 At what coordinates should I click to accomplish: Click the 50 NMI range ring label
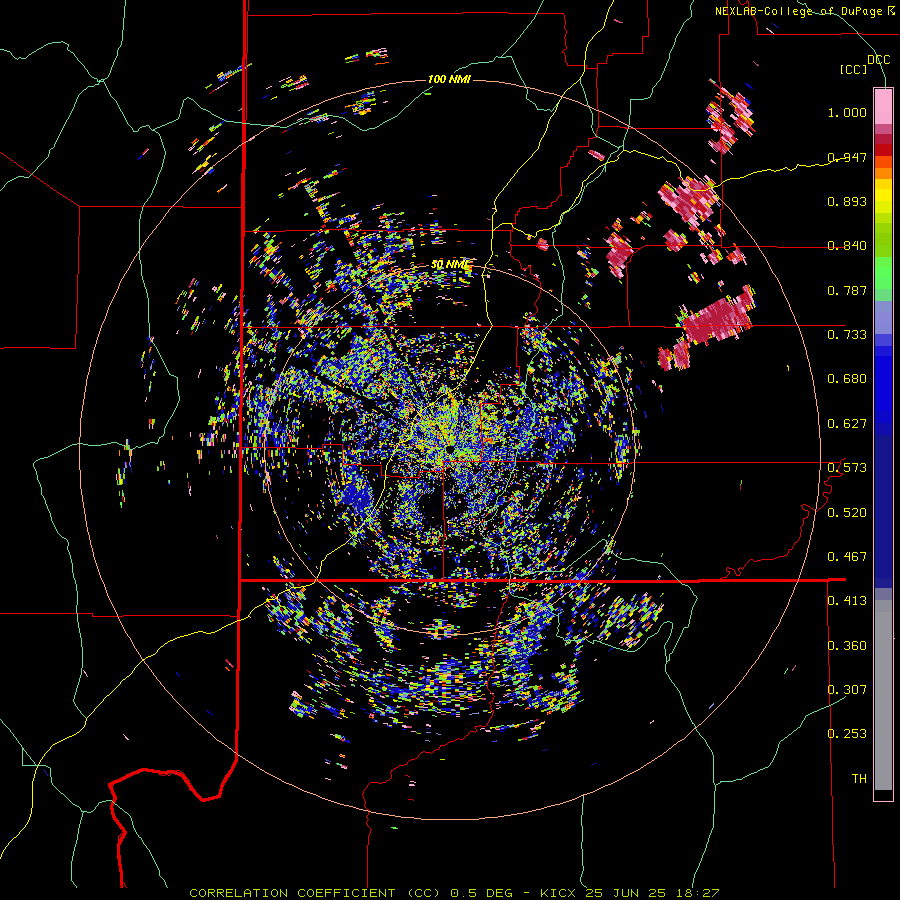click(x=451, y=265)
